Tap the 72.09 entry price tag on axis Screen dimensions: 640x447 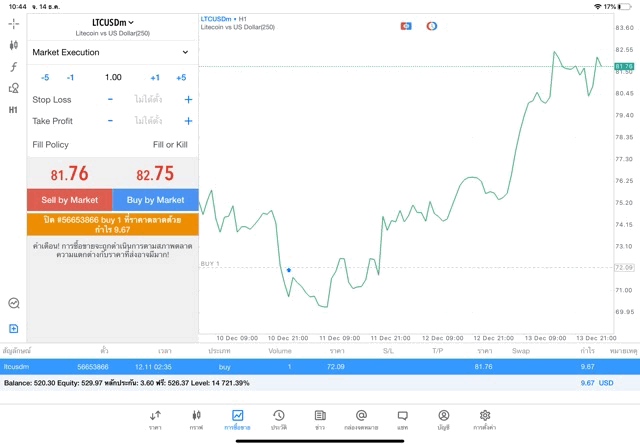click(x=624, y=267)
